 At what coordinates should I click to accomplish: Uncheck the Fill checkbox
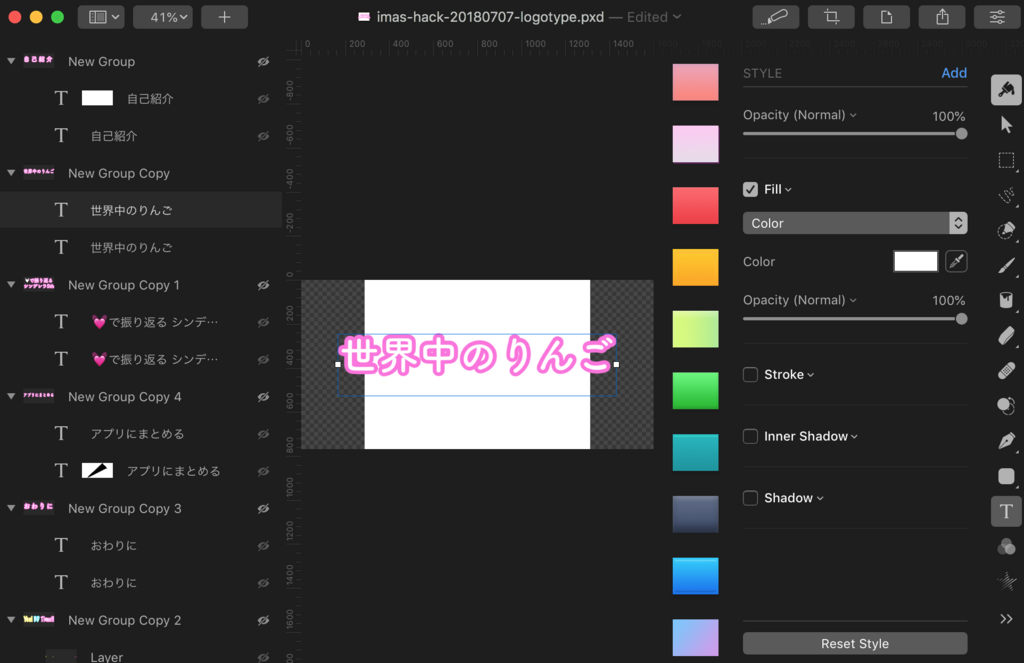pyautogui.click(x=750, y=189)
